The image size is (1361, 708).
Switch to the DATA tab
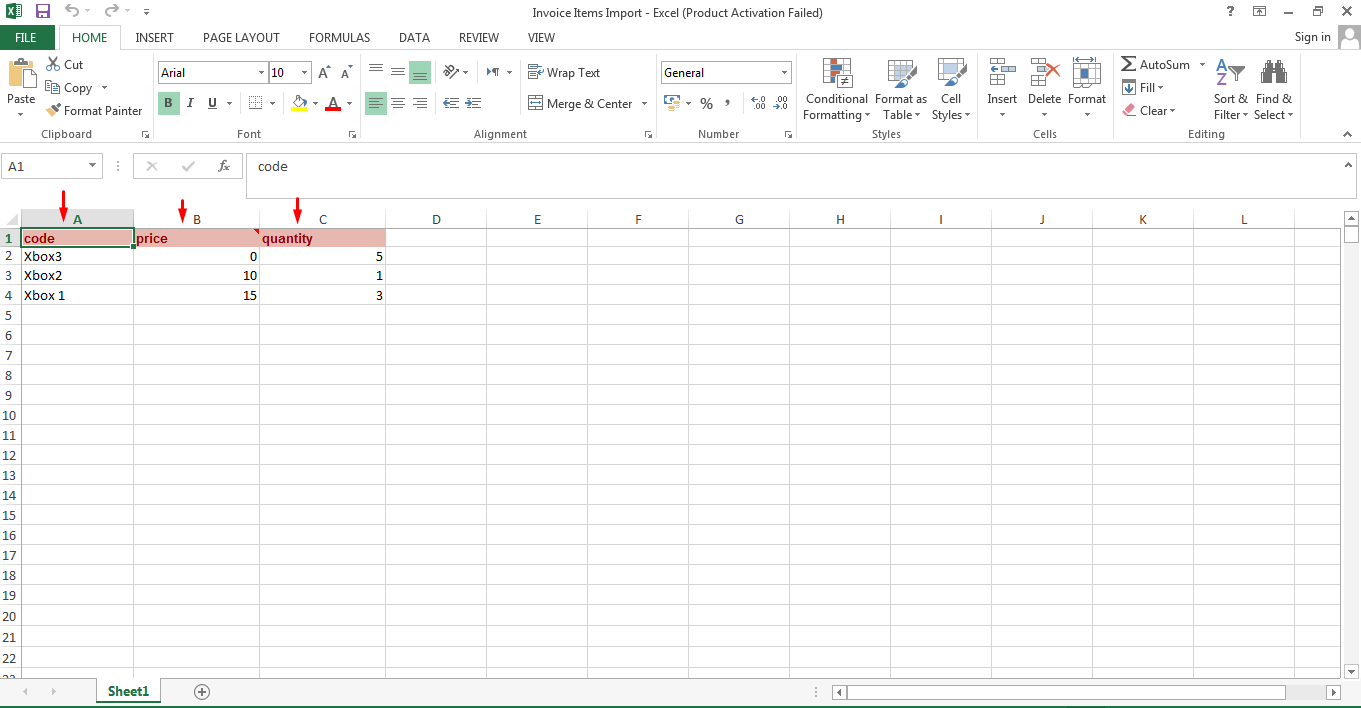click(x=414, y=37)
